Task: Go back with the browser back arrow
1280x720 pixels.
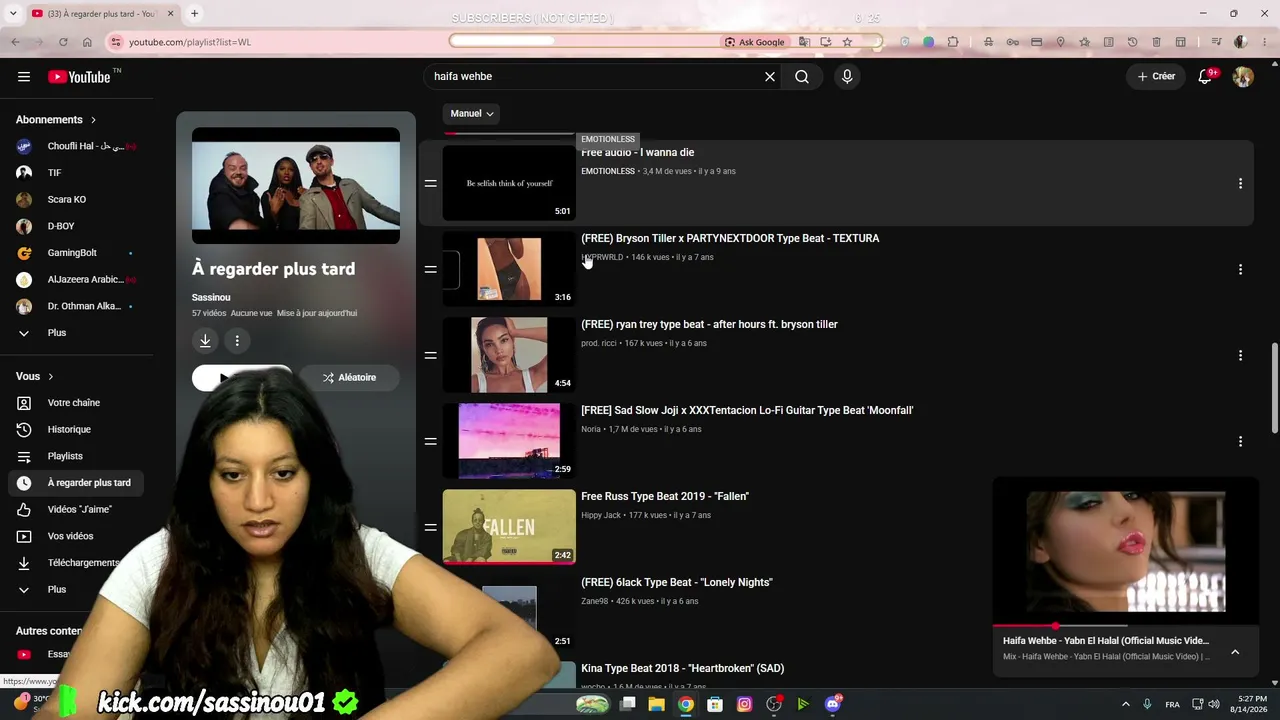Action: coord(15,42)
